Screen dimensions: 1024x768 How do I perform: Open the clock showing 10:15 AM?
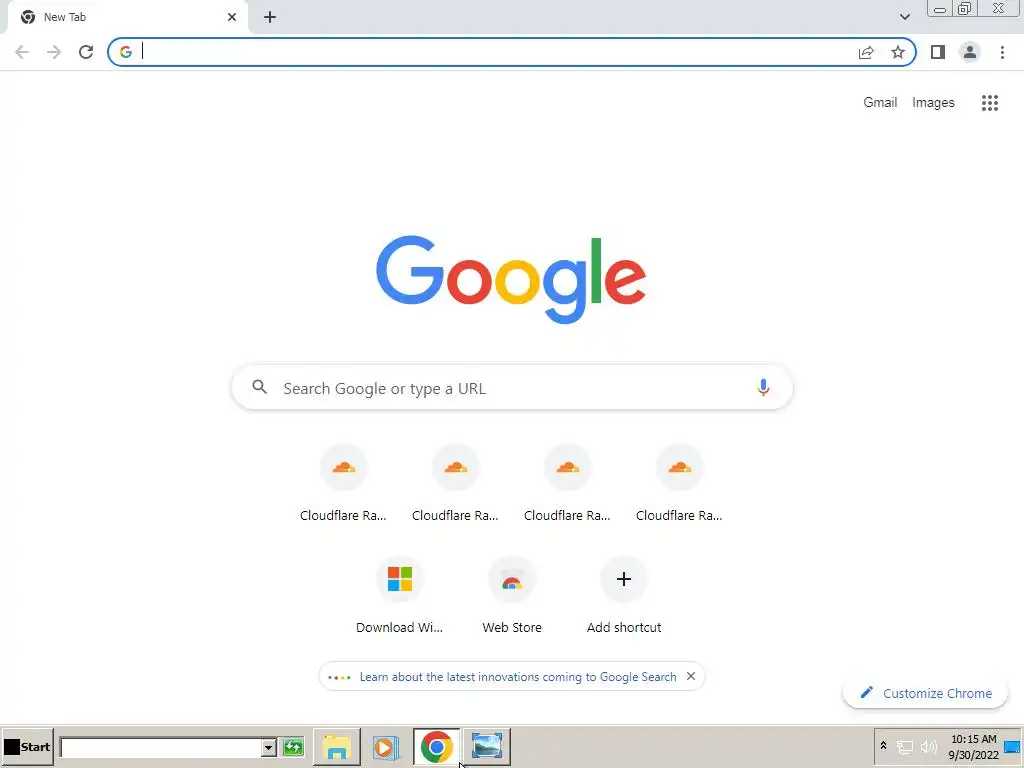tap(974, 747)
